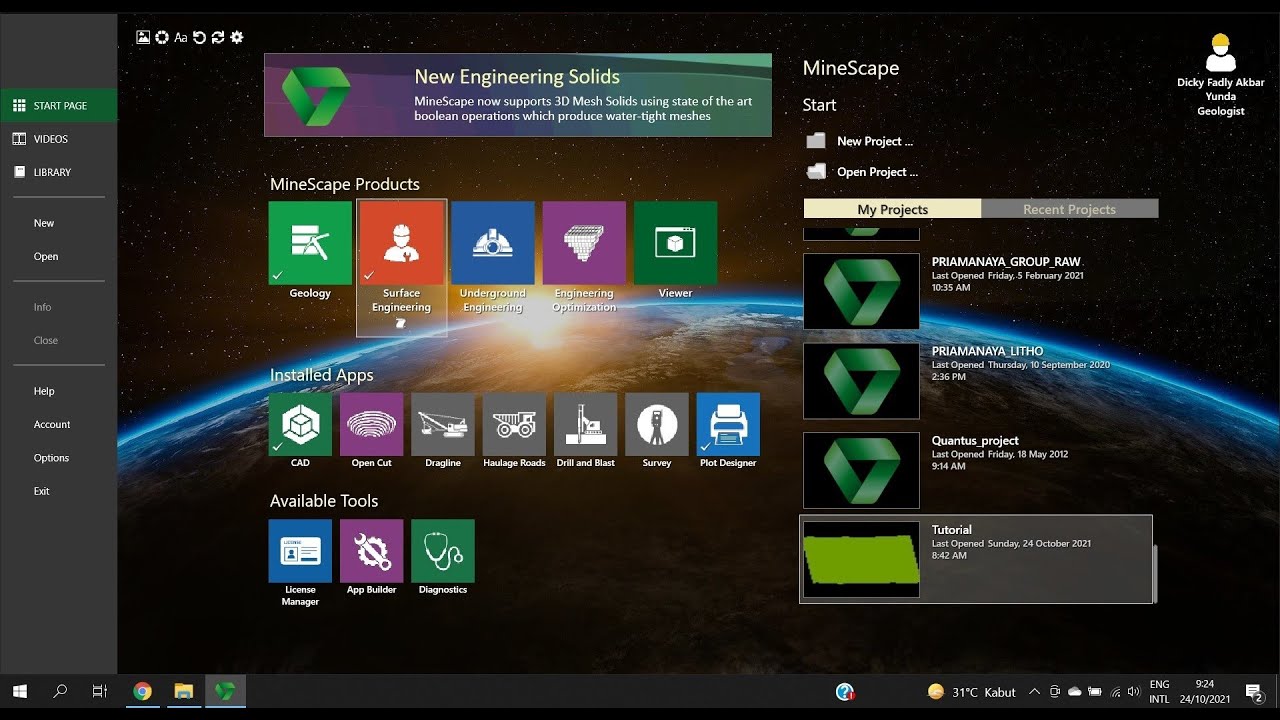
Task: Click the user profile avatar icon
Action: click(1220, 52)
